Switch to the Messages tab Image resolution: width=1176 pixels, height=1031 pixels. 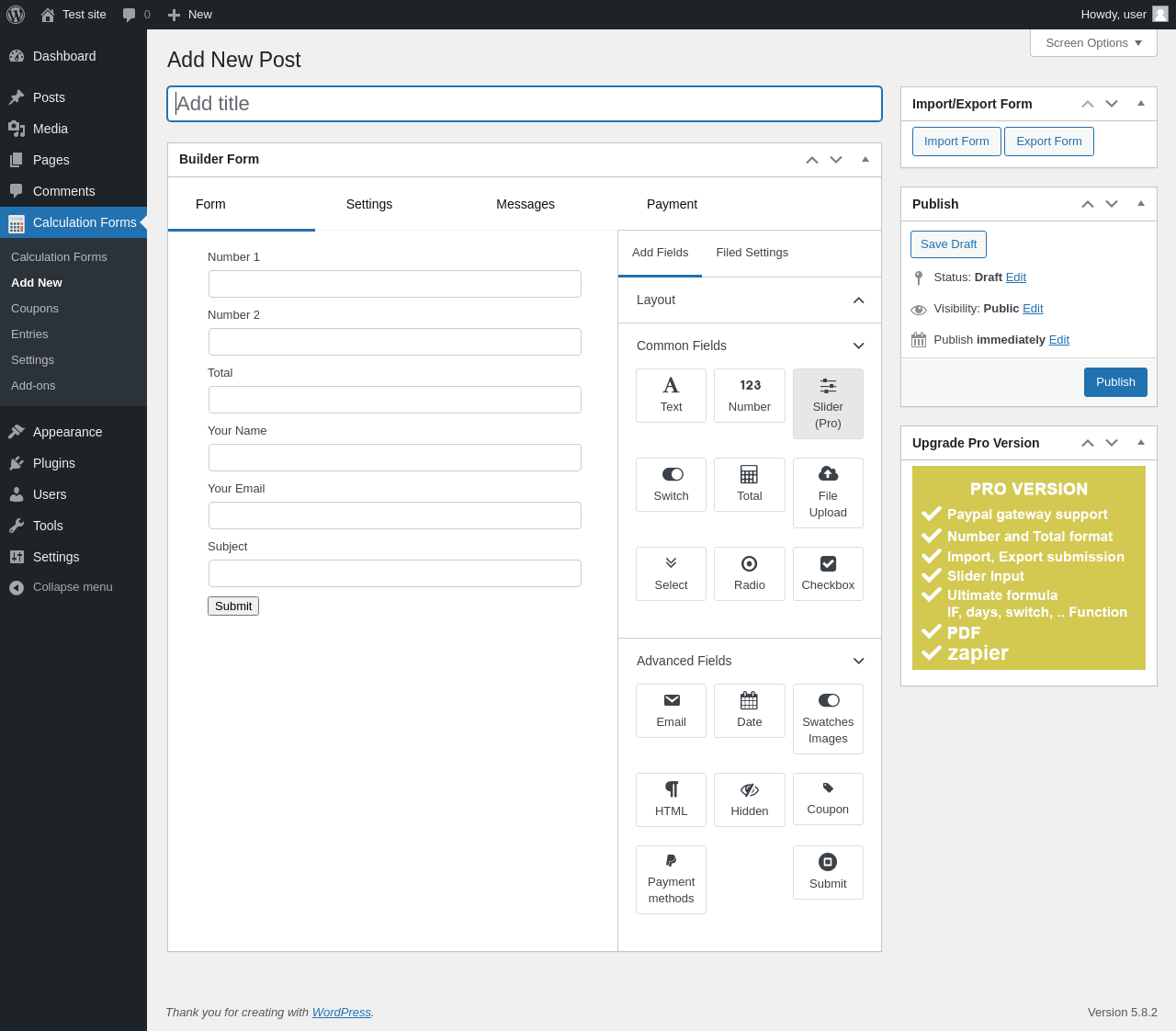(x=526, y=204)
